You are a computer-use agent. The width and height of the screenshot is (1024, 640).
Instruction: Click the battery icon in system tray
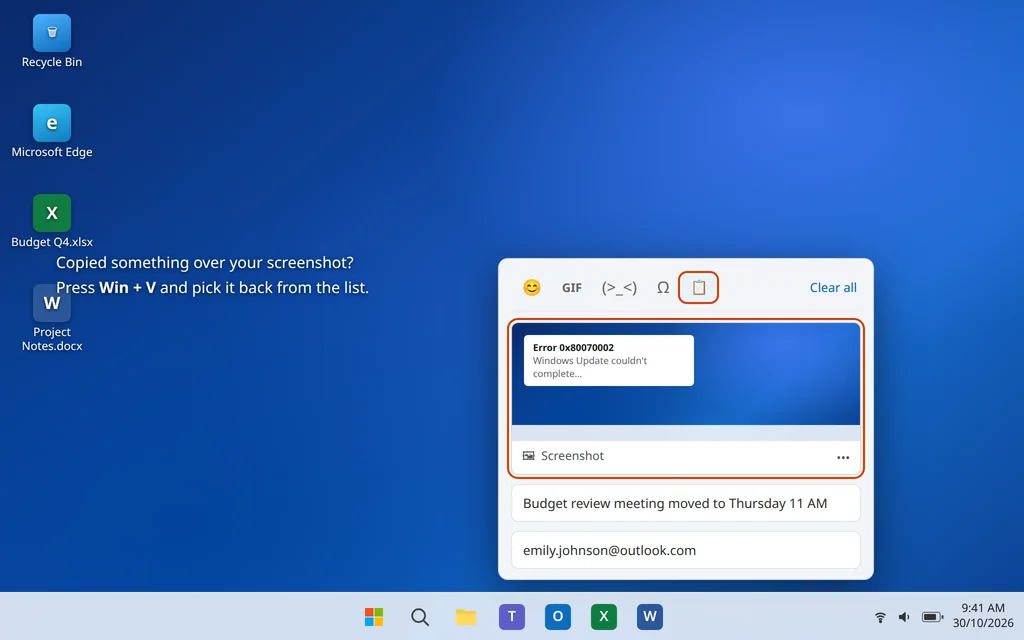coord(932,616)
